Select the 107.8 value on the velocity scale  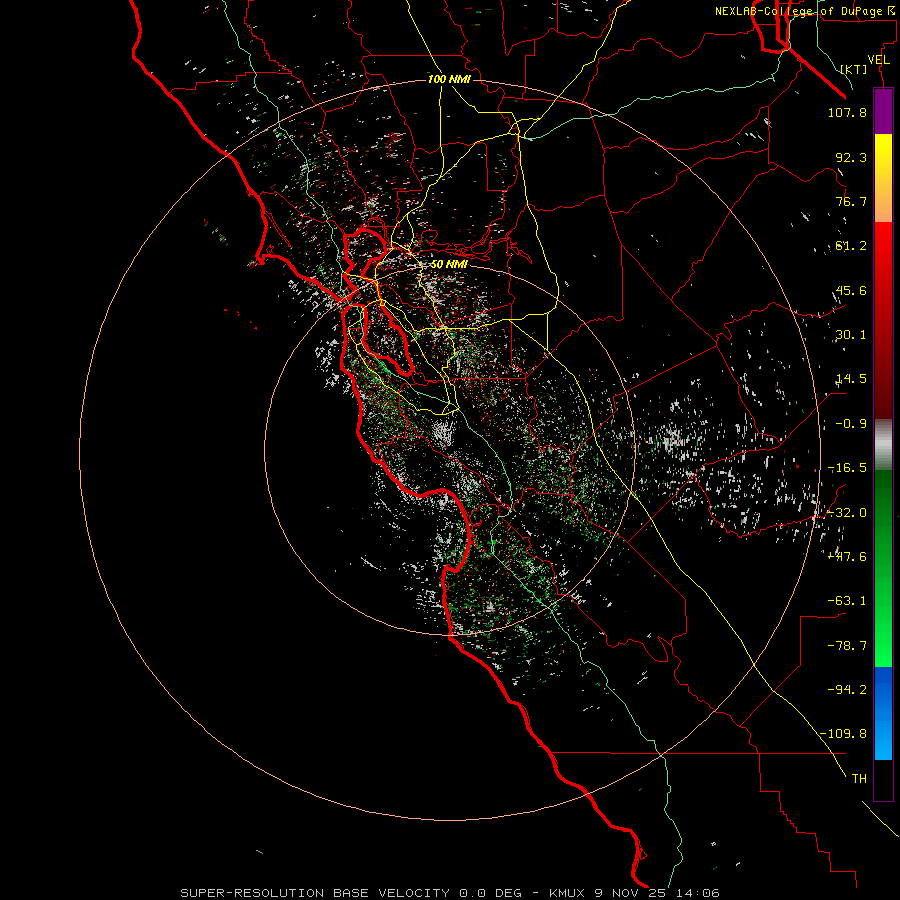[x=847, y=112]
